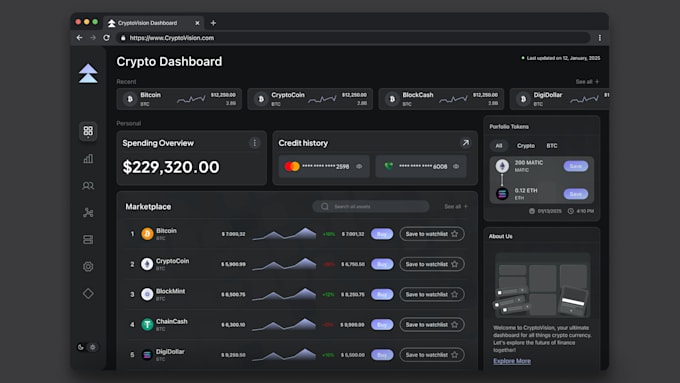
Task: Open the Bitcoin recent card
Action: (179, 99)
